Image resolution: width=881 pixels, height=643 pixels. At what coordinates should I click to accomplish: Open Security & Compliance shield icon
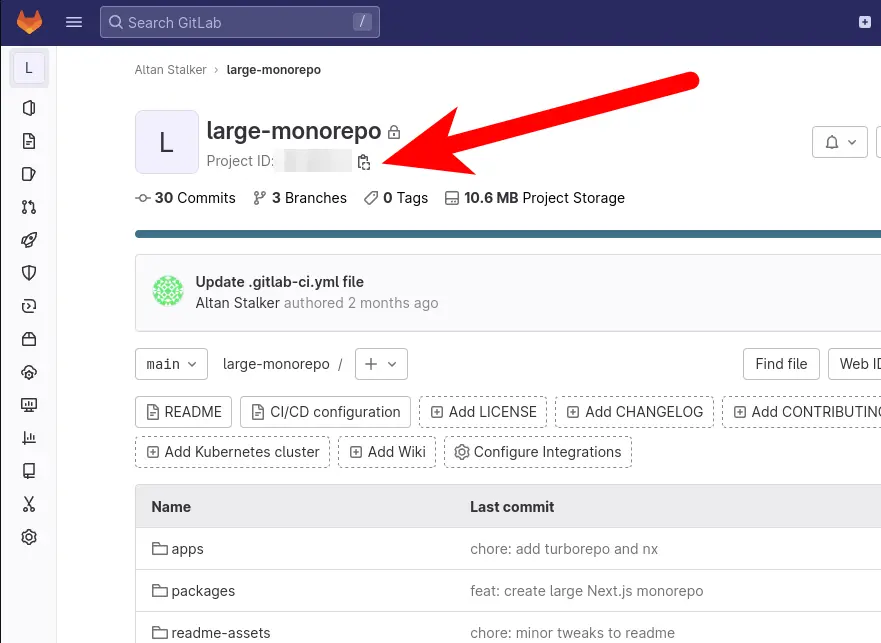point(28,272)
